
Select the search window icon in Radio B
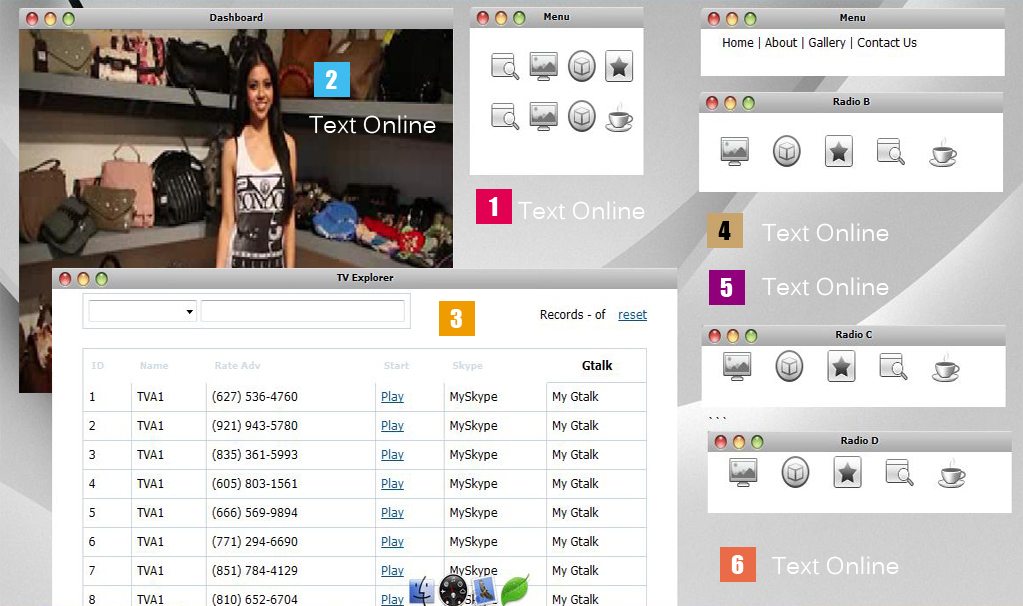tap(891, 151)
